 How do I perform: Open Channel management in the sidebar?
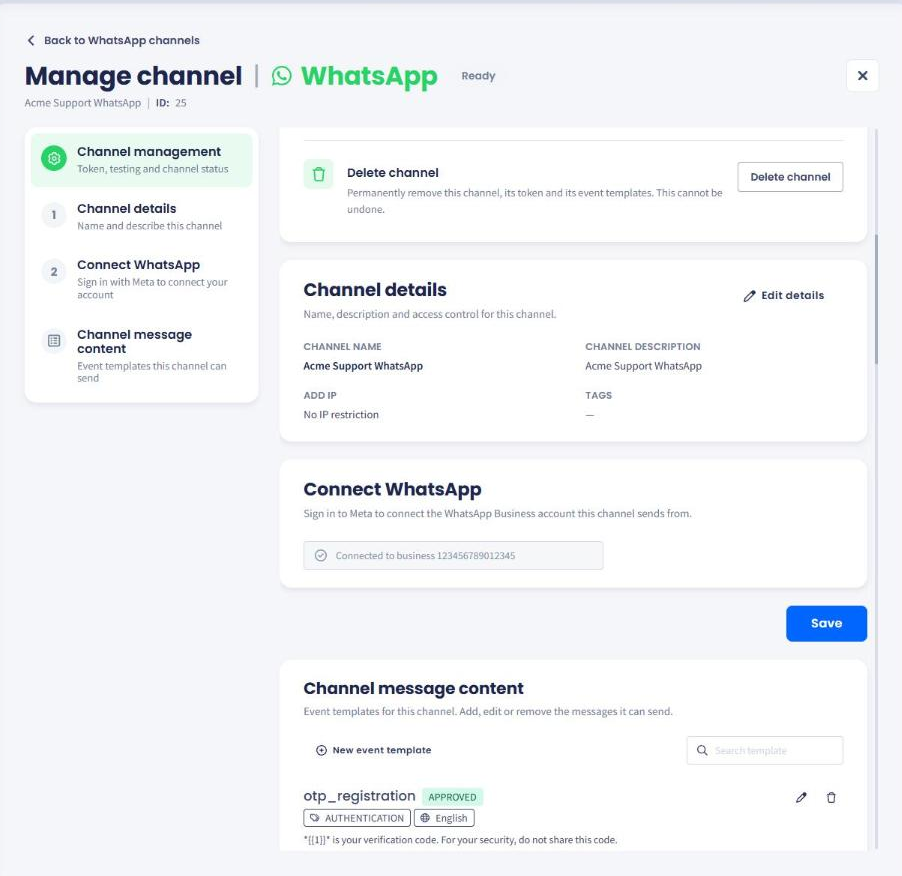point(142,160)
